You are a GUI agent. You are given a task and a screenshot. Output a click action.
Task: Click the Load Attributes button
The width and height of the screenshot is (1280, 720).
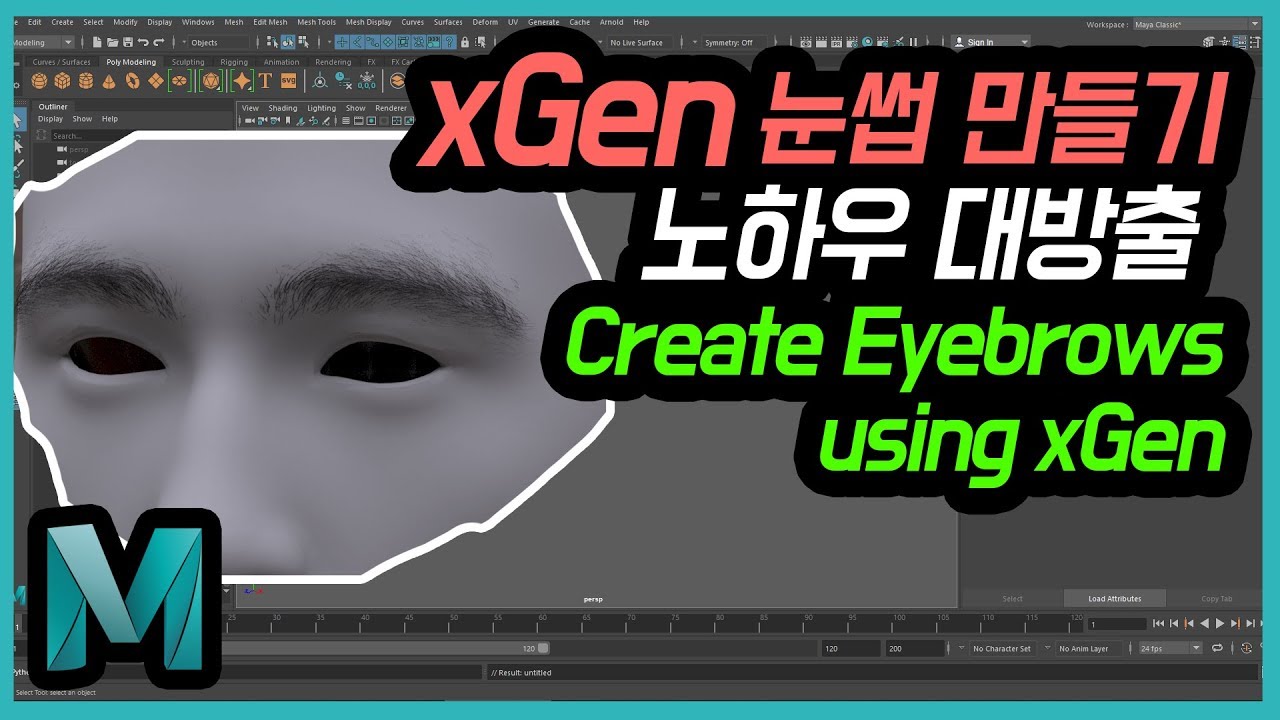point(1115,599)
